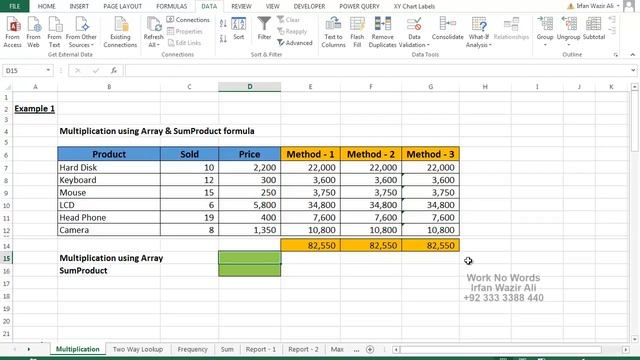Click the Flash Fill icon
The width and height of the screenshot is (640, 360).
tap(357, 32)
